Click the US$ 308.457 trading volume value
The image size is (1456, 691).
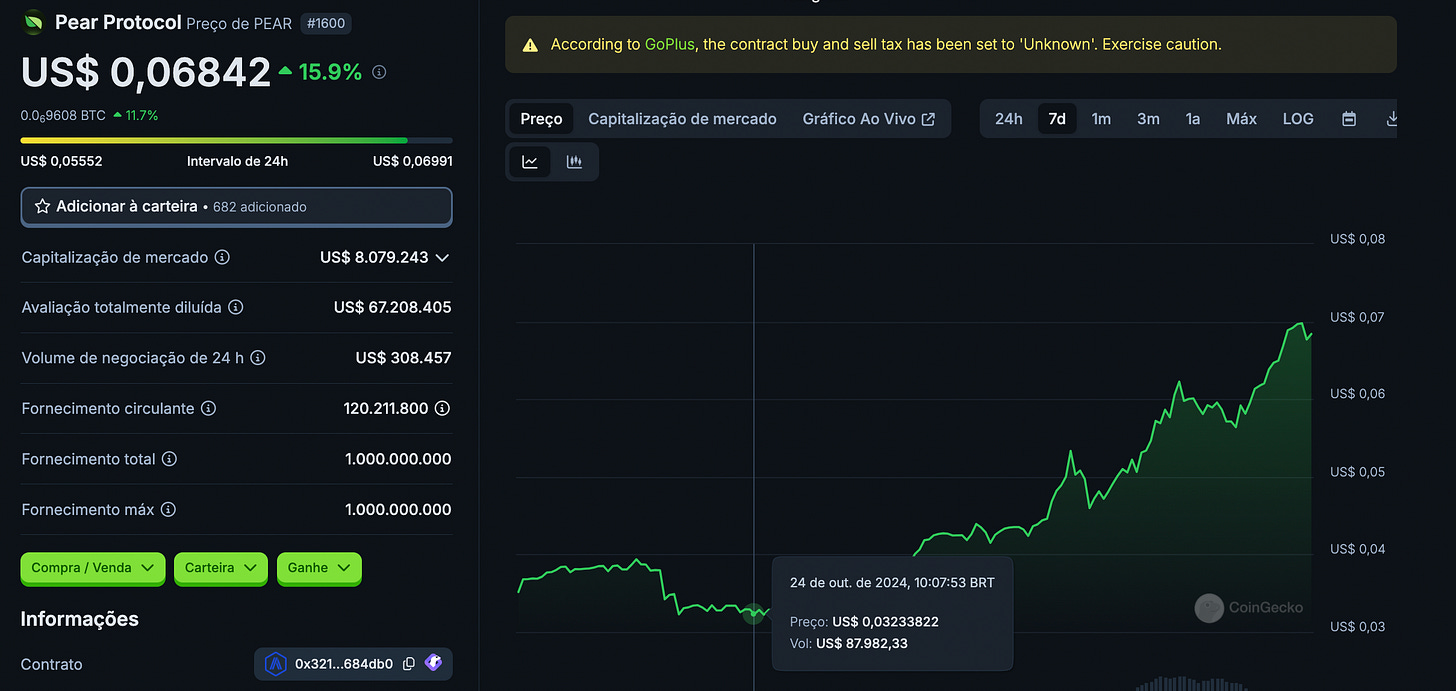(x=404, y=358)
